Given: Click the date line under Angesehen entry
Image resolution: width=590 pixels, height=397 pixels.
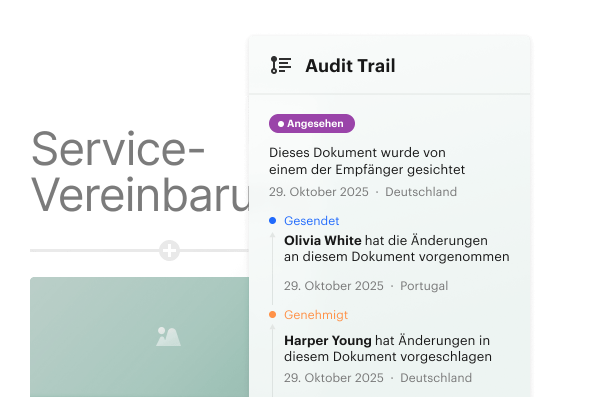Looking at the screenshot, I should tap(363, 192).
